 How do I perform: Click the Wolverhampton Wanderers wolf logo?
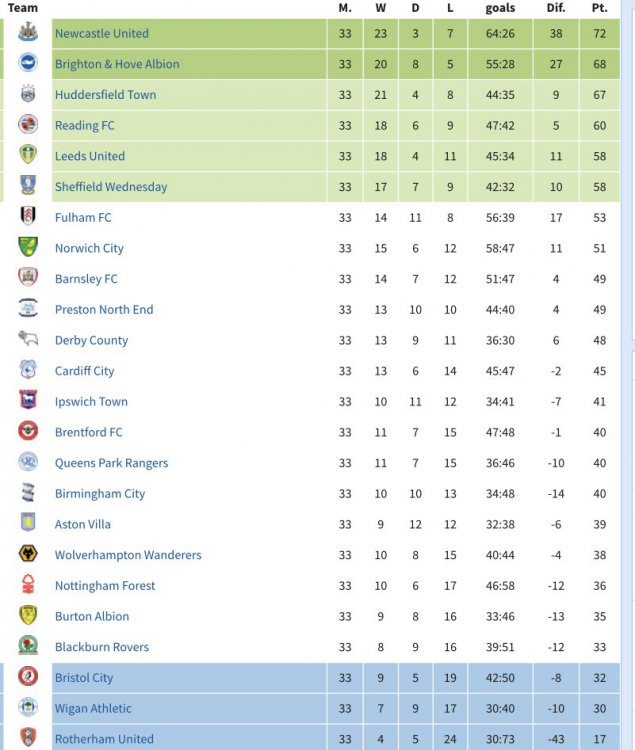[x=28, y=555]
